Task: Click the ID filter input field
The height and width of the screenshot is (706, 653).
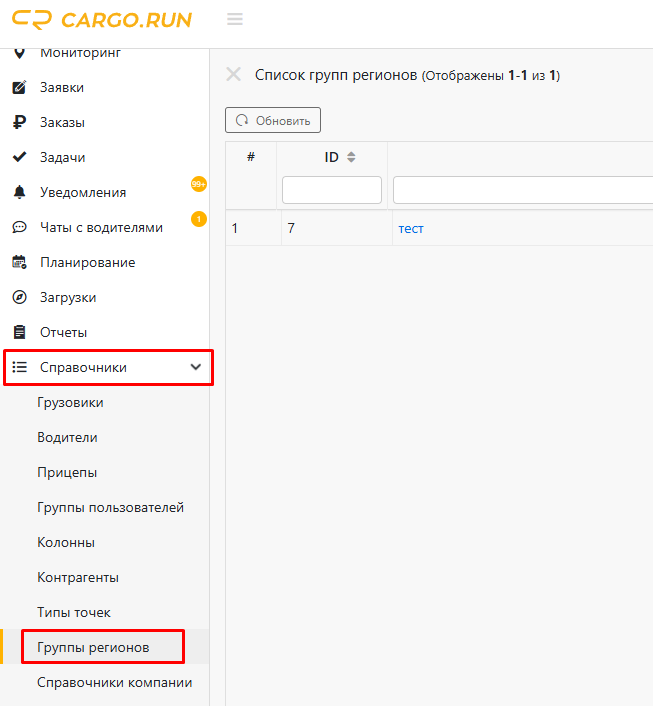Action: pyautogui.click(x=332, y=190)
